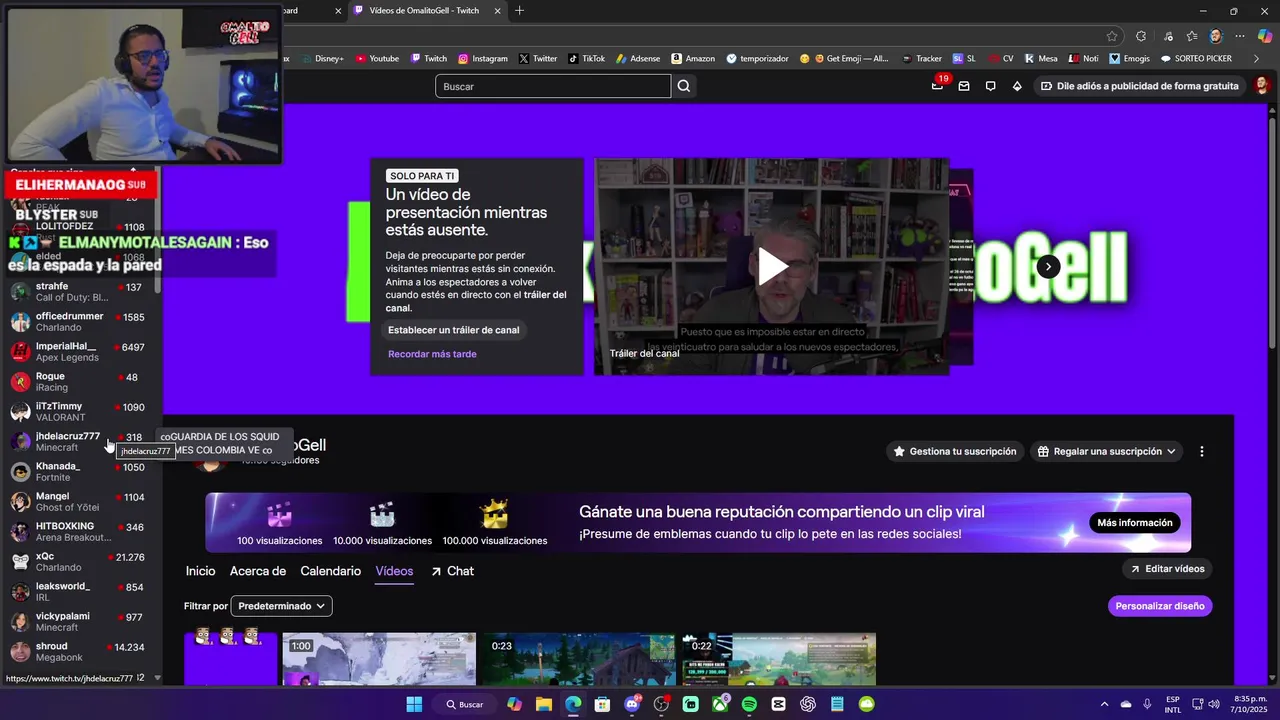Bookmark this page with the star icon
Viewport: 1280px width, 720px height.
tap(1112, 36)
